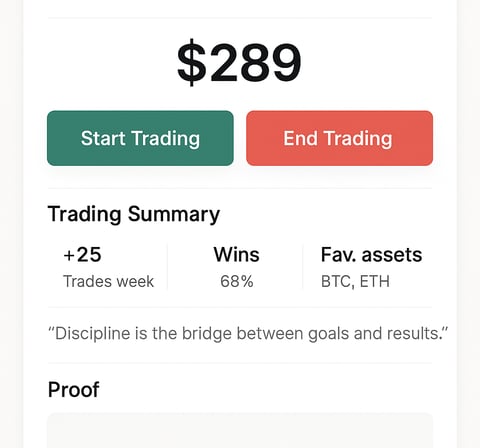This screenshot has height=448, width=480.
Task: Click the Proof section heading
Action: tap(74, 389)
